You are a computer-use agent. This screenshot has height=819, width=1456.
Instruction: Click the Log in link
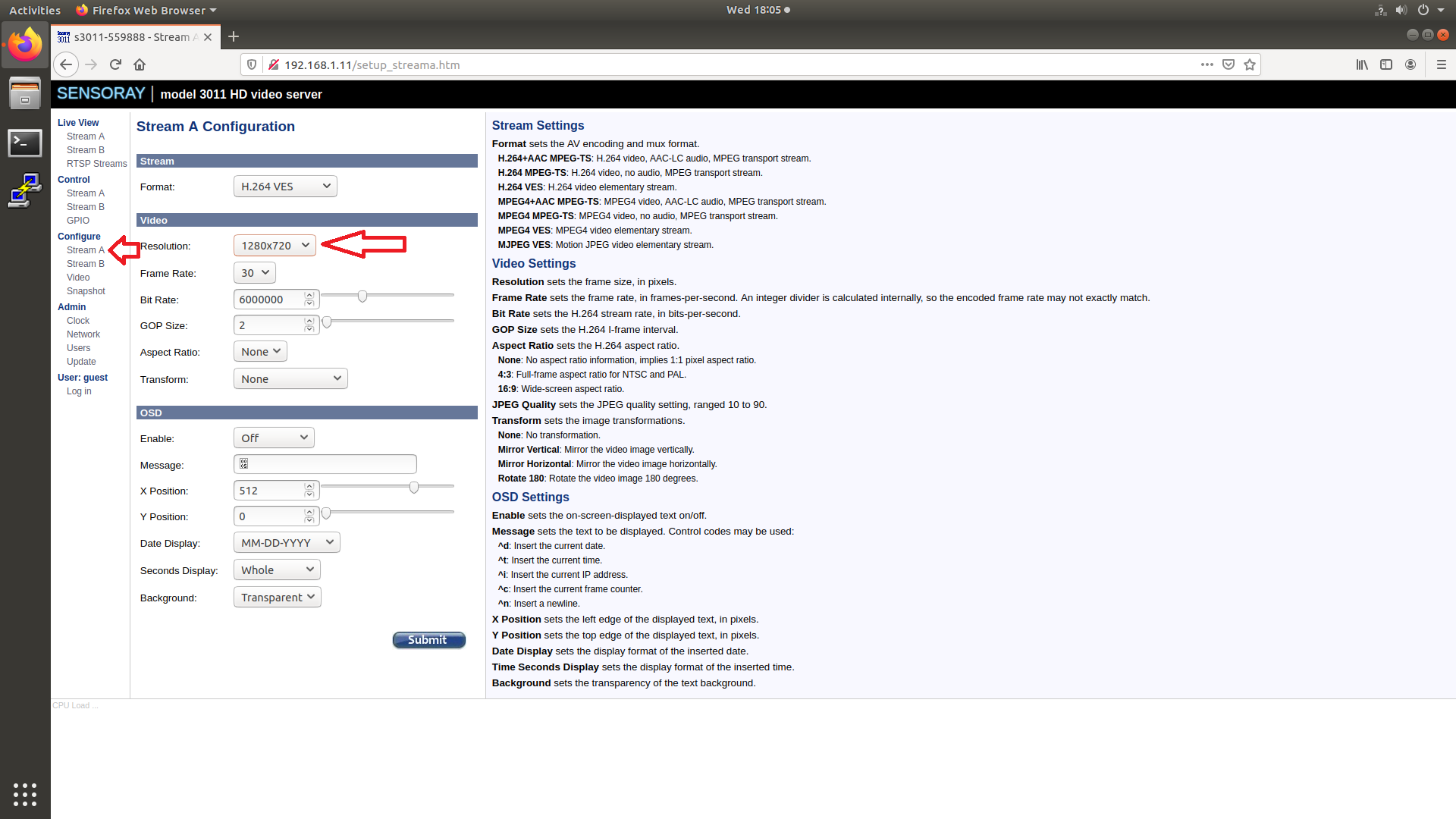click(x=79, y=391)
